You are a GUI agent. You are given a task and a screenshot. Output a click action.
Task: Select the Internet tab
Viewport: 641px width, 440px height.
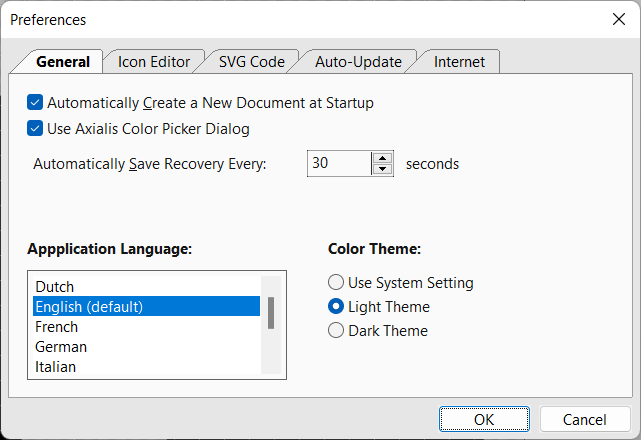(459, 62)
